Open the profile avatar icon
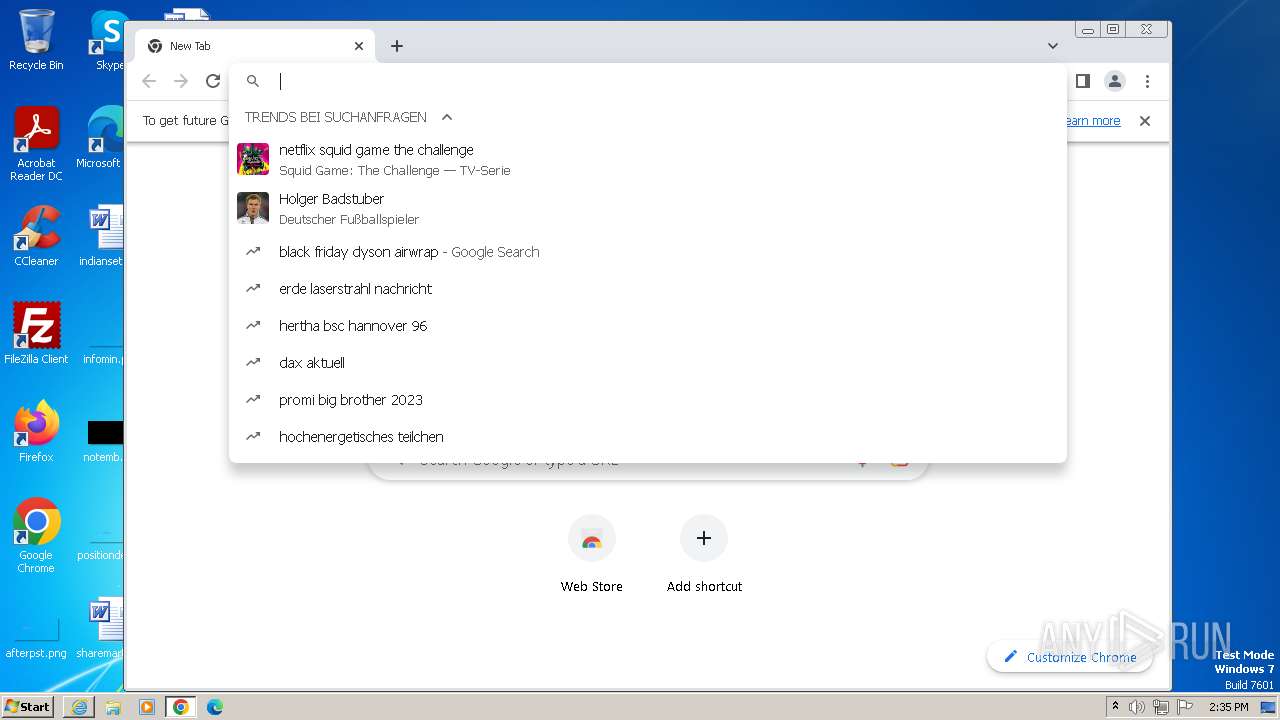 coord(1115,81)
